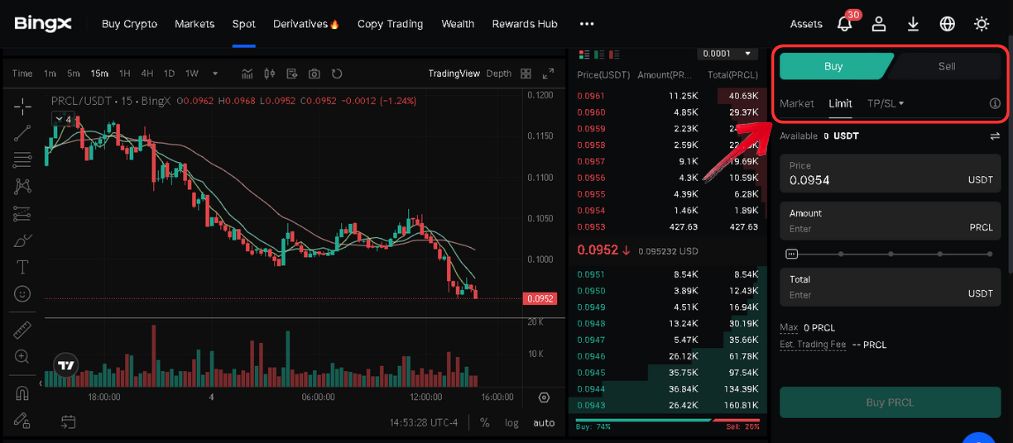Open the TradingView logo on chart
Image resolution: width=1013 pixels, height=443 pixels.
click(66, 365)
